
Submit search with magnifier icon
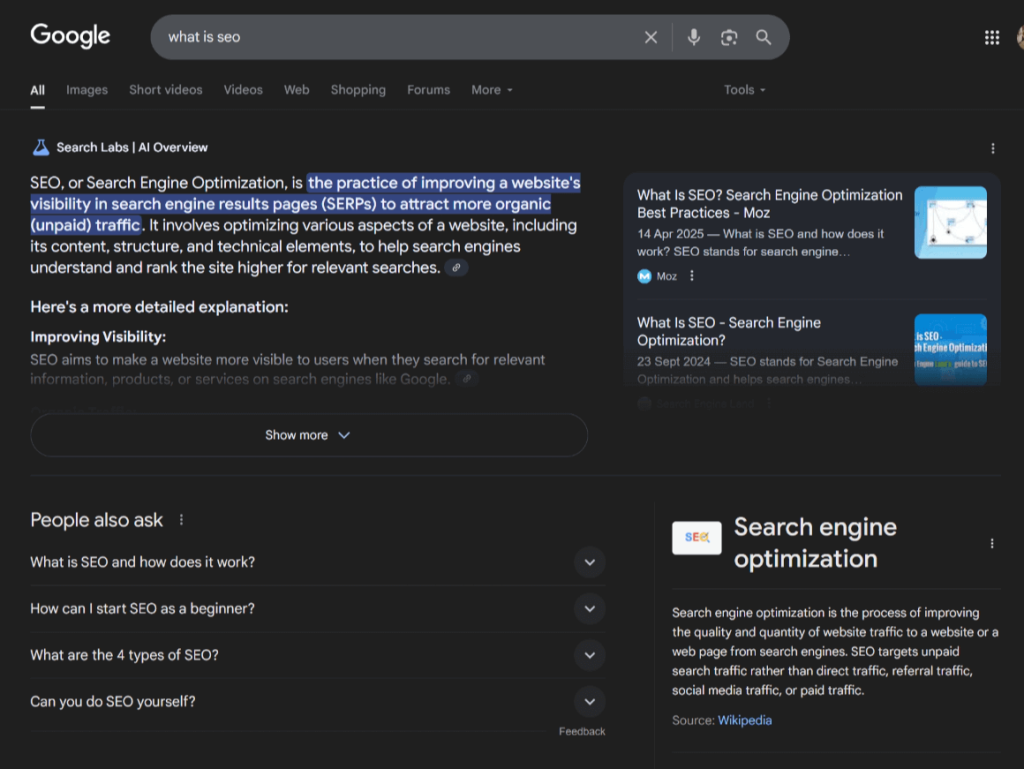pos(763,37)
